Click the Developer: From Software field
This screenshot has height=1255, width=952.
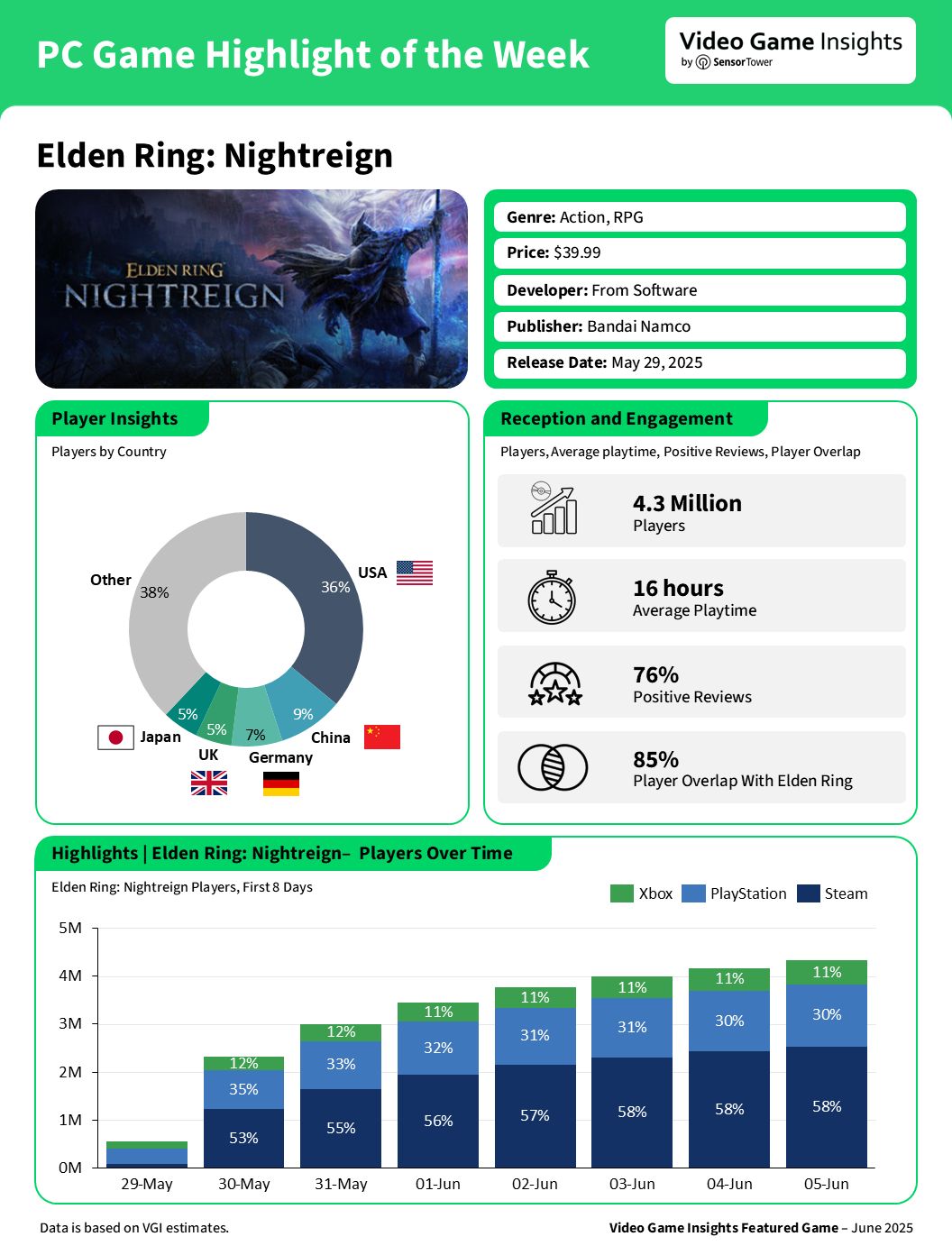click(x=700, y=290)
